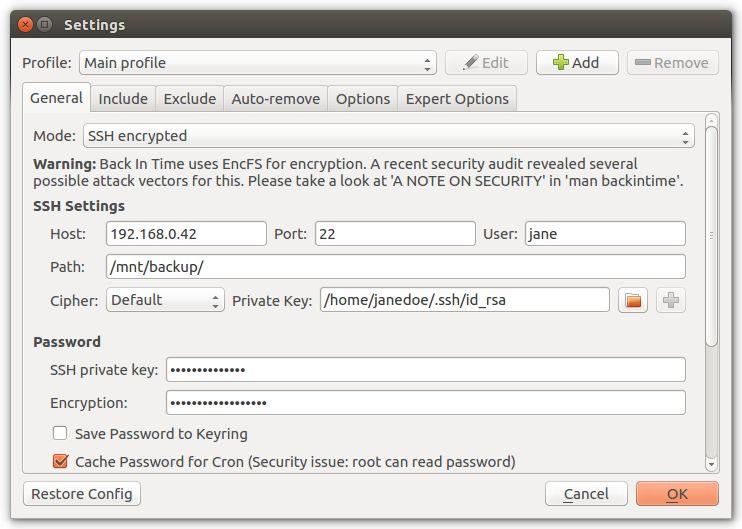Switch to the Include tab
Screen dimensions: 742x529
(123, 98)
